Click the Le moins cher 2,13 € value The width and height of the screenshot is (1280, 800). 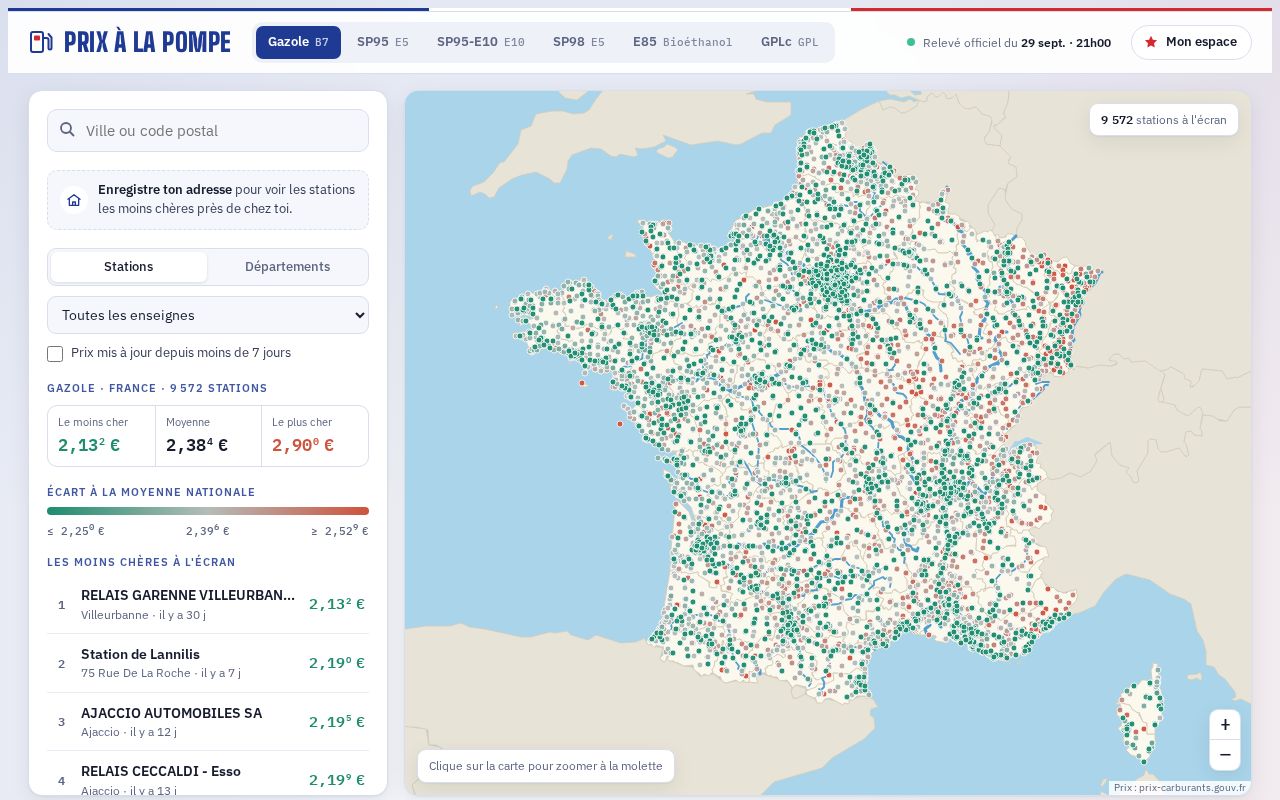pyautogui.click(x=89, y=445)
